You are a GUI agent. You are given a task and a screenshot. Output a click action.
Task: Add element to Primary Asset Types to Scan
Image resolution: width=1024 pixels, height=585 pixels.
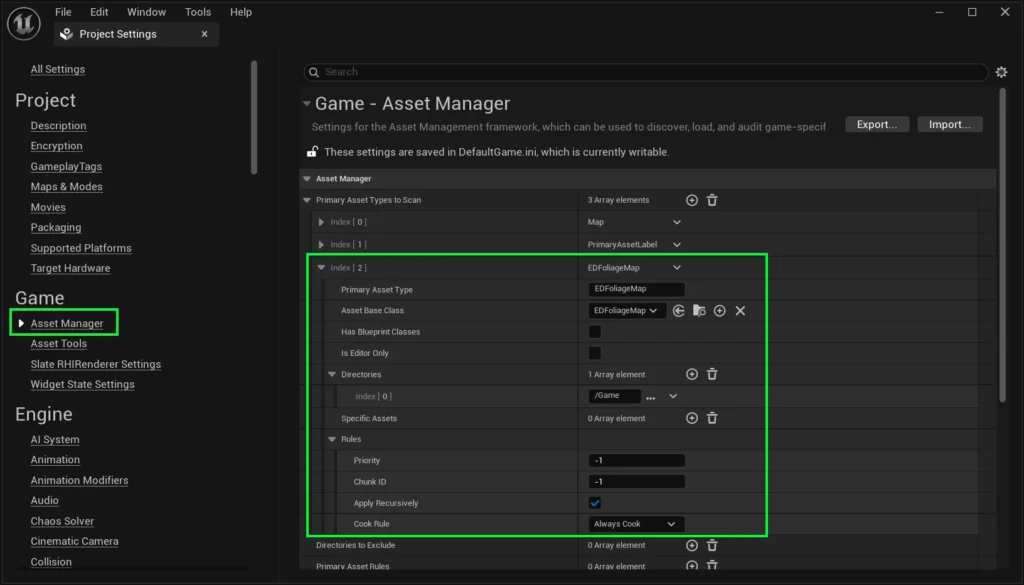click(691, 200)
